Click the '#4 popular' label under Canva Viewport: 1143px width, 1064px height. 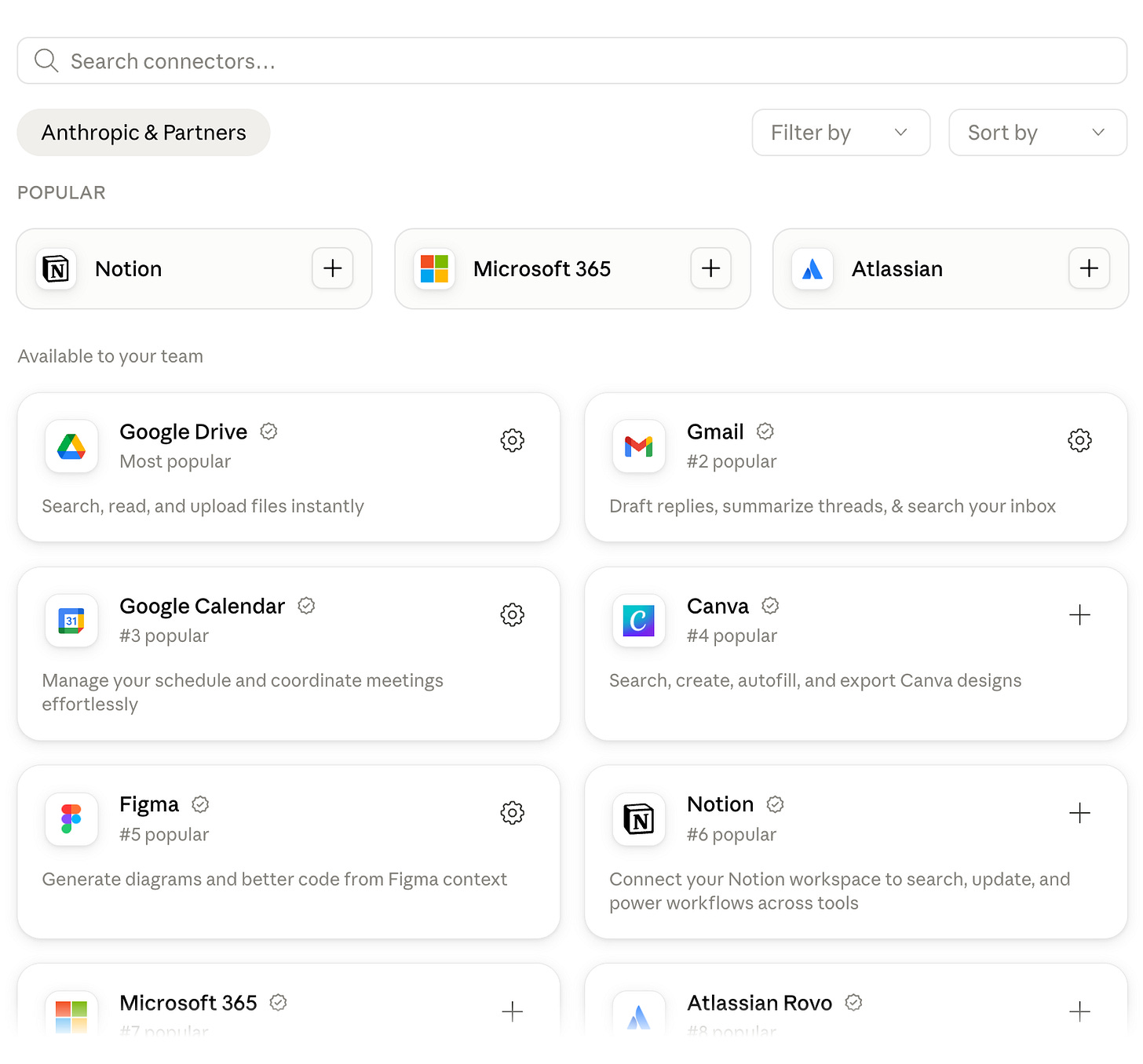732,636
